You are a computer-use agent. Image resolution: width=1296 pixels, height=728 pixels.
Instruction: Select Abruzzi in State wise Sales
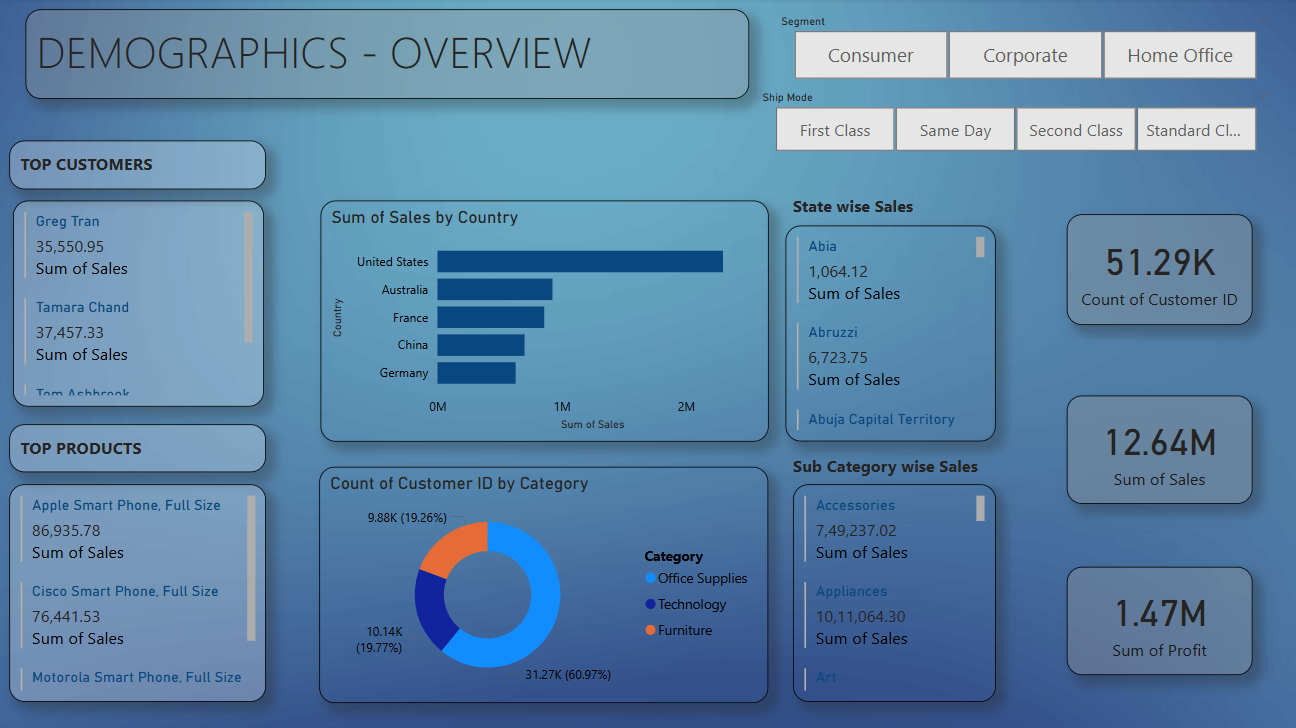[833, 332]
